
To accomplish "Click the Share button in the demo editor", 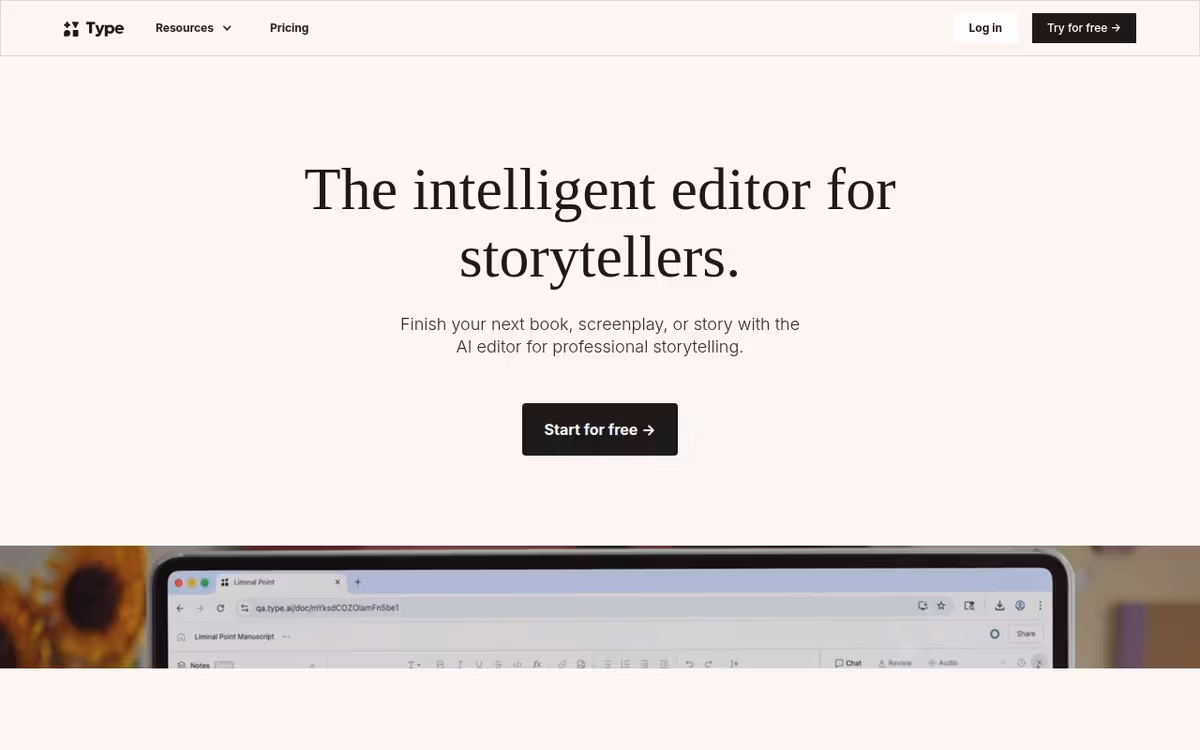I will 1026,634.
